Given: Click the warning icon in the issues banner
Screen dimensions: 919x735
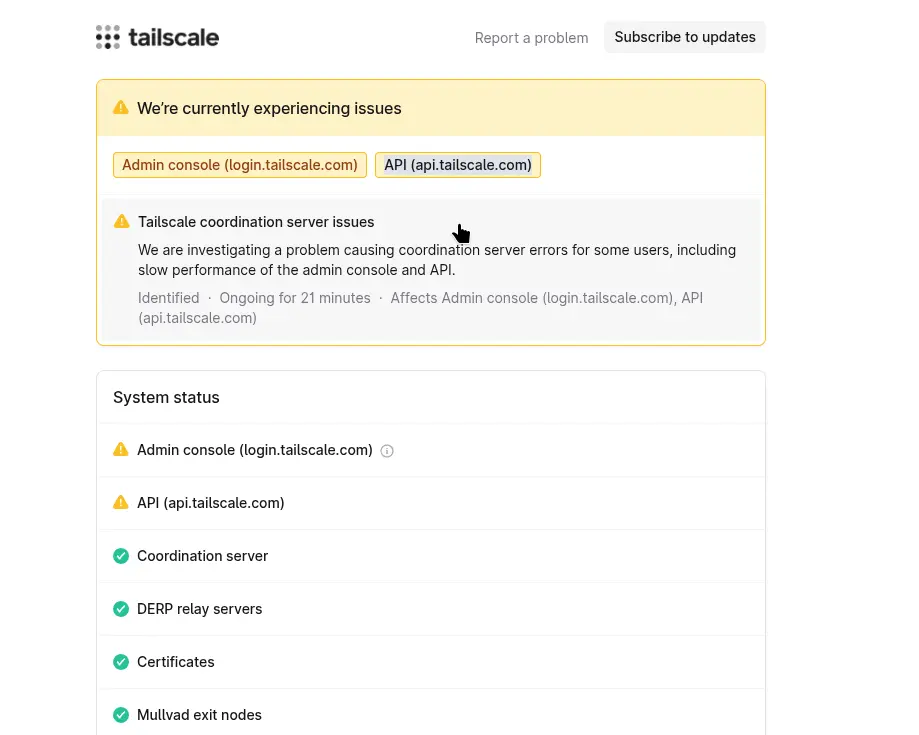Looking at the screenshot, I should pos(121,107).
